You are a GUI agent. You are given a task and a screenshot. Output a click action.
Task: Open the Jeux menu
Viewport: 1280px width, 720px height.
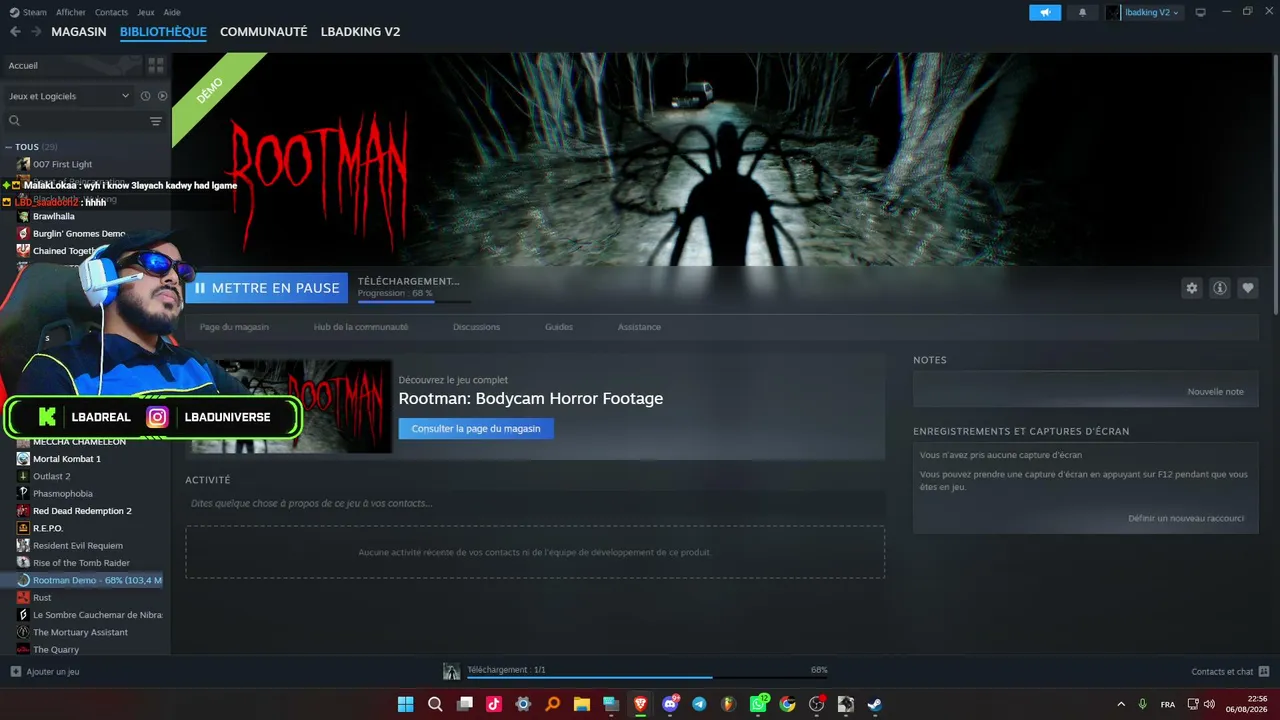(146, 12)
